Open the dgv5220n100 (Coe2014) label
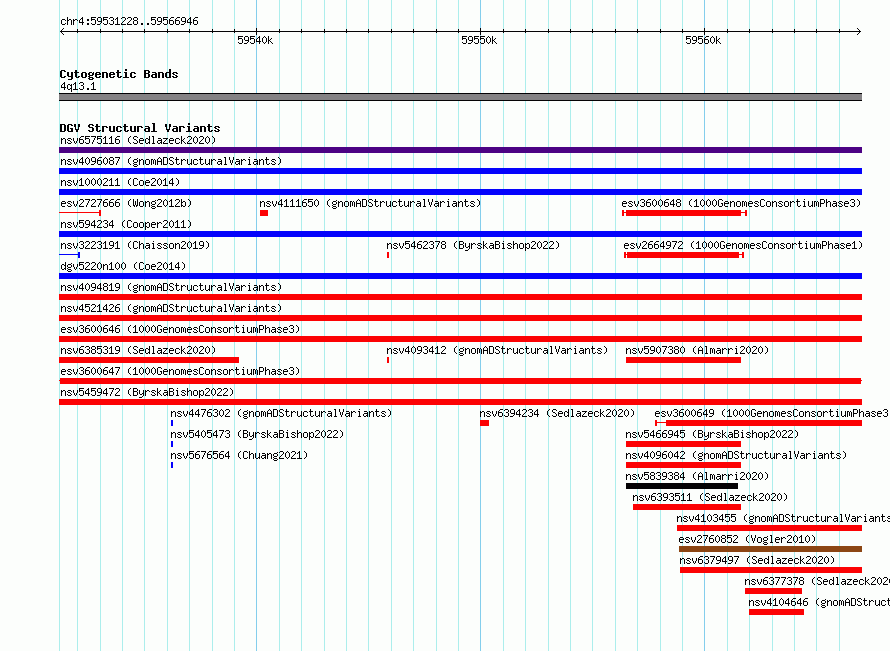This screenshot has width=890, height=651. (x=123, y=266)
